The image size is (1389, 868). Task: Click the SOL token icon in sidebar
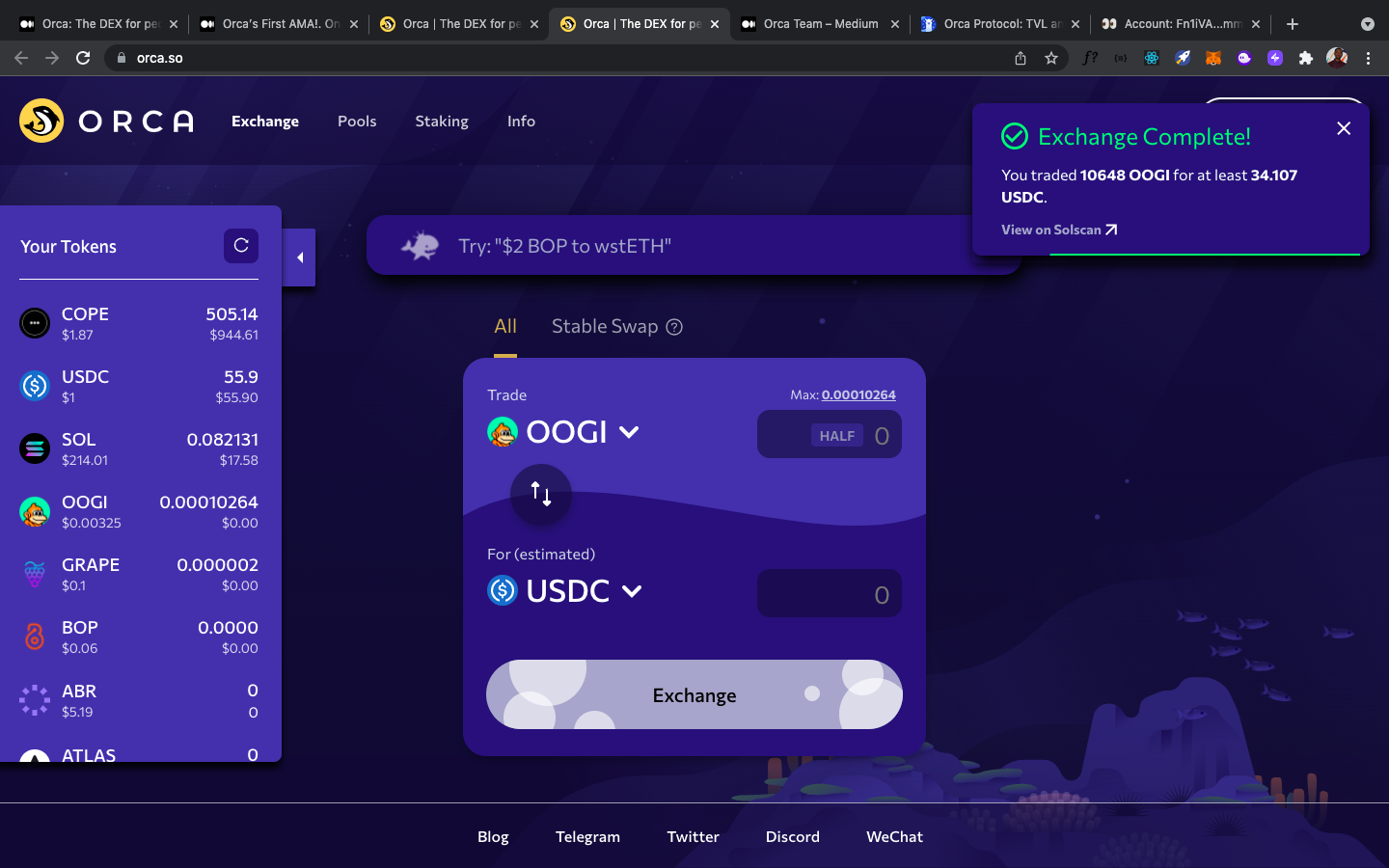(x=35, y=448)
